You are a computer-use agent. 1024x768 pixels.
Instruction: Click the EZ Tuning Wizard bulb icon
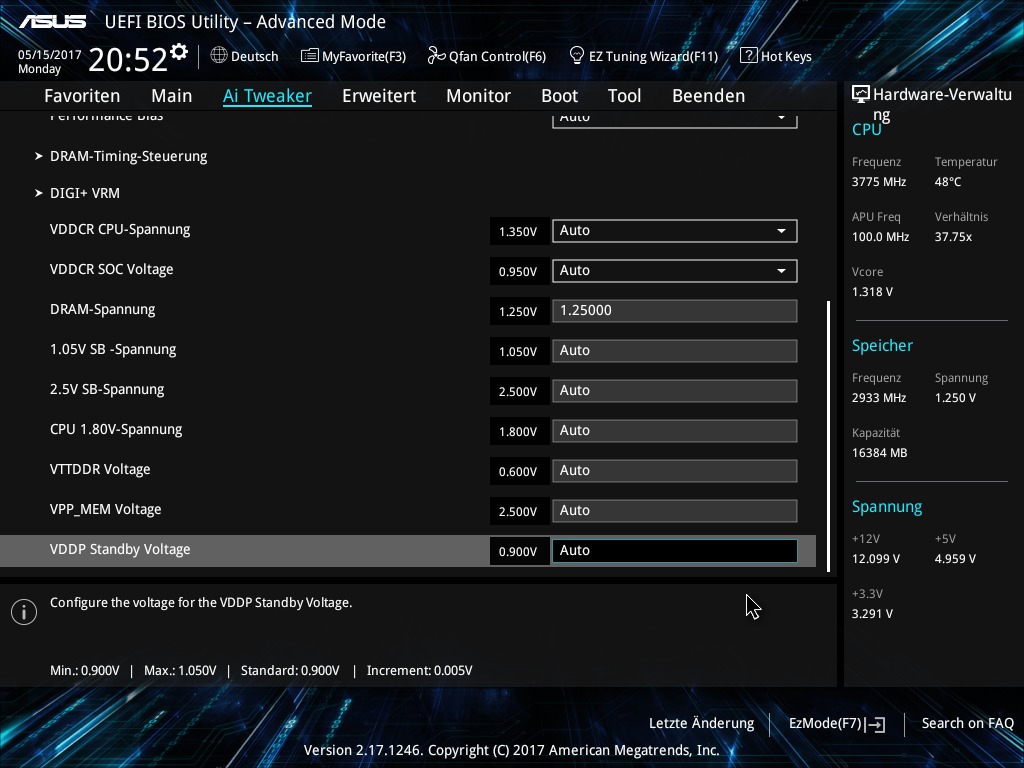[x=577, y=56]
